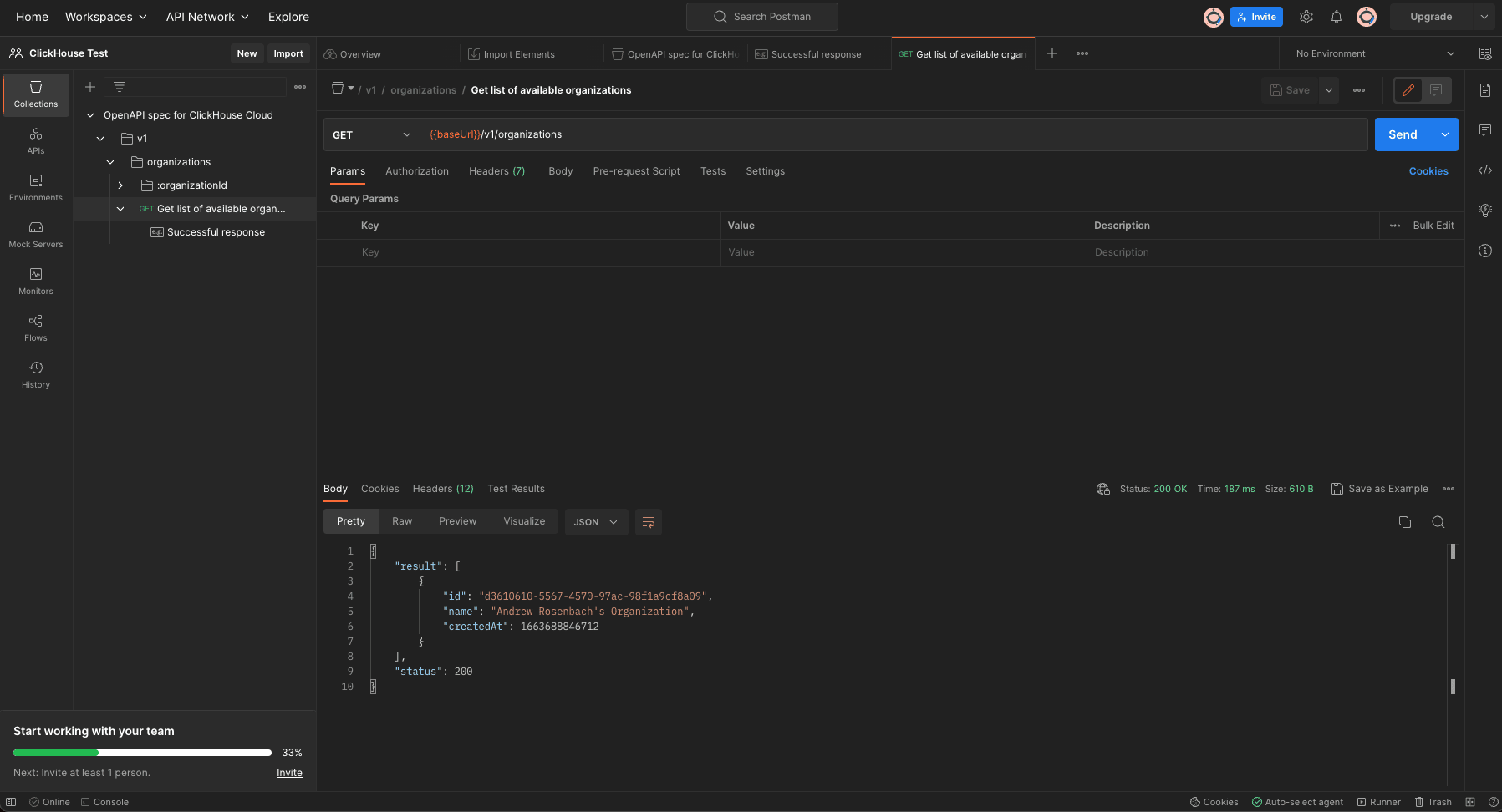Click the query param Key input field
Screen dimensions: 1502x812
tap(537, 252)
